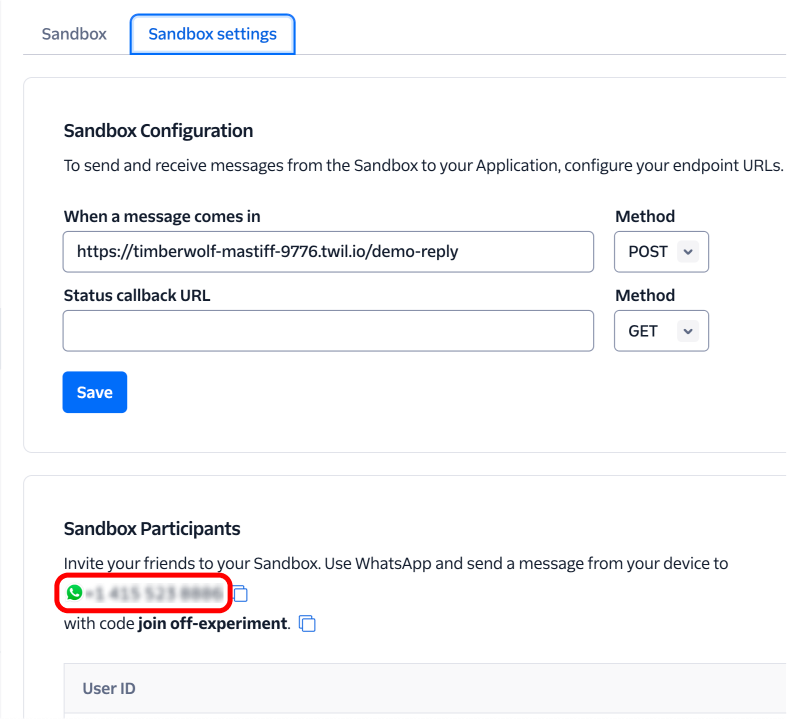Open the POST method dropdown
The width and height of the screenshot is (787, 719).
tap(661, 252)
